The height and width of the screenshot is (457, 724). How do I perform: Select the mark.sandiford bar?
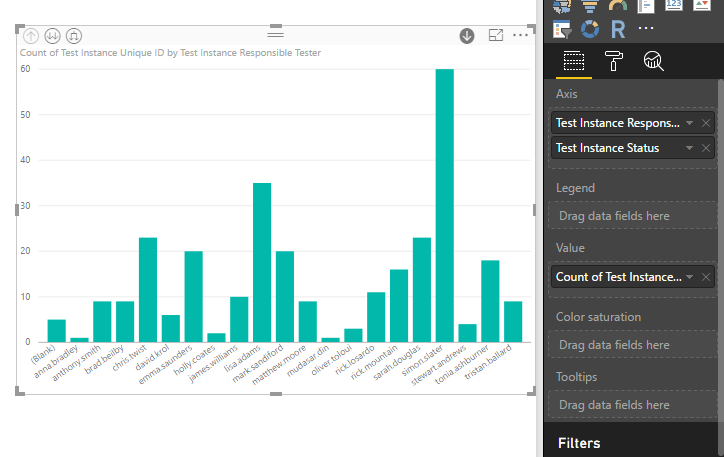285,296
